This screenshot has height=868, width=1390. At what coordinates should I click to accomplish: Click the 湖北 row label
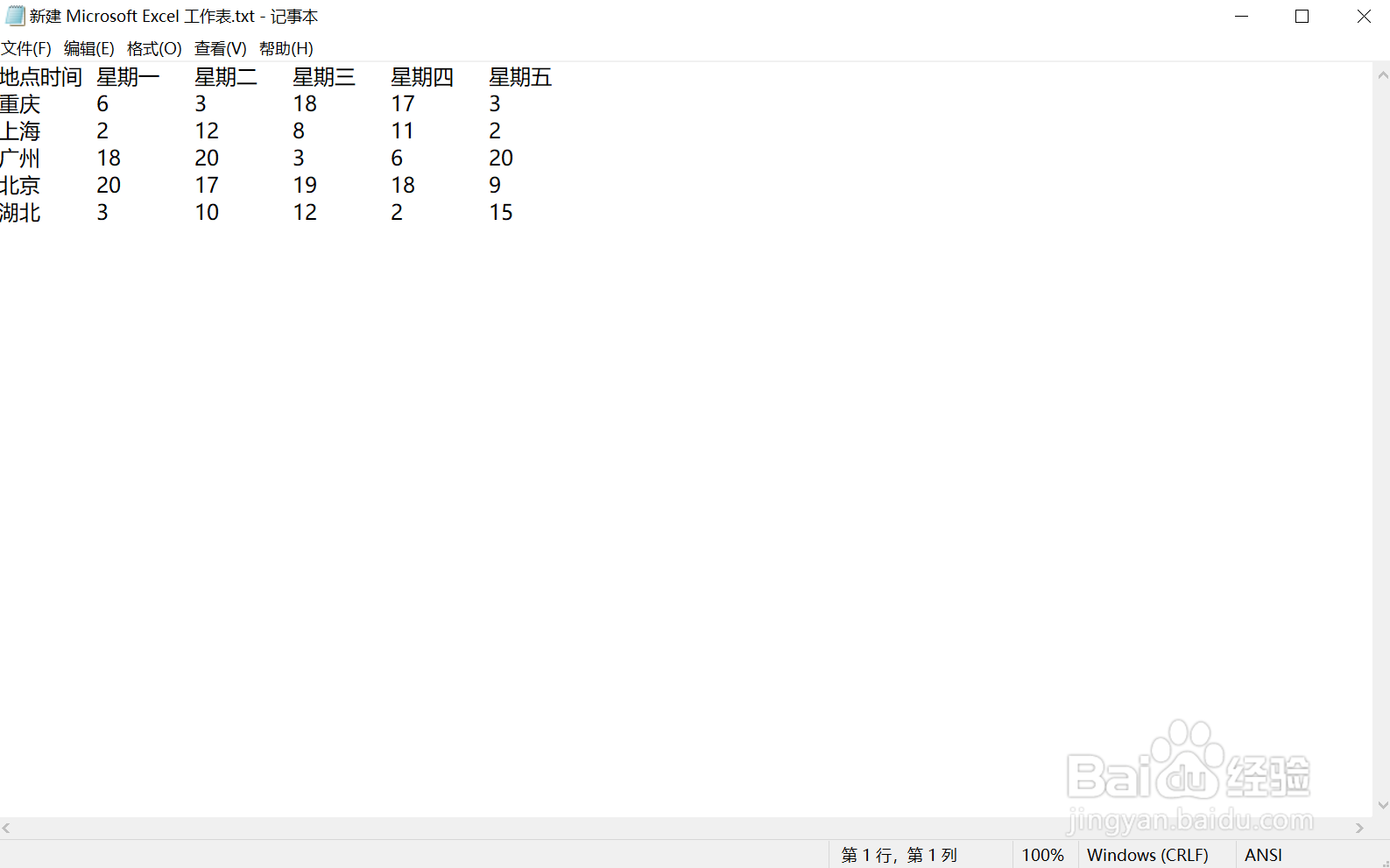20,213
